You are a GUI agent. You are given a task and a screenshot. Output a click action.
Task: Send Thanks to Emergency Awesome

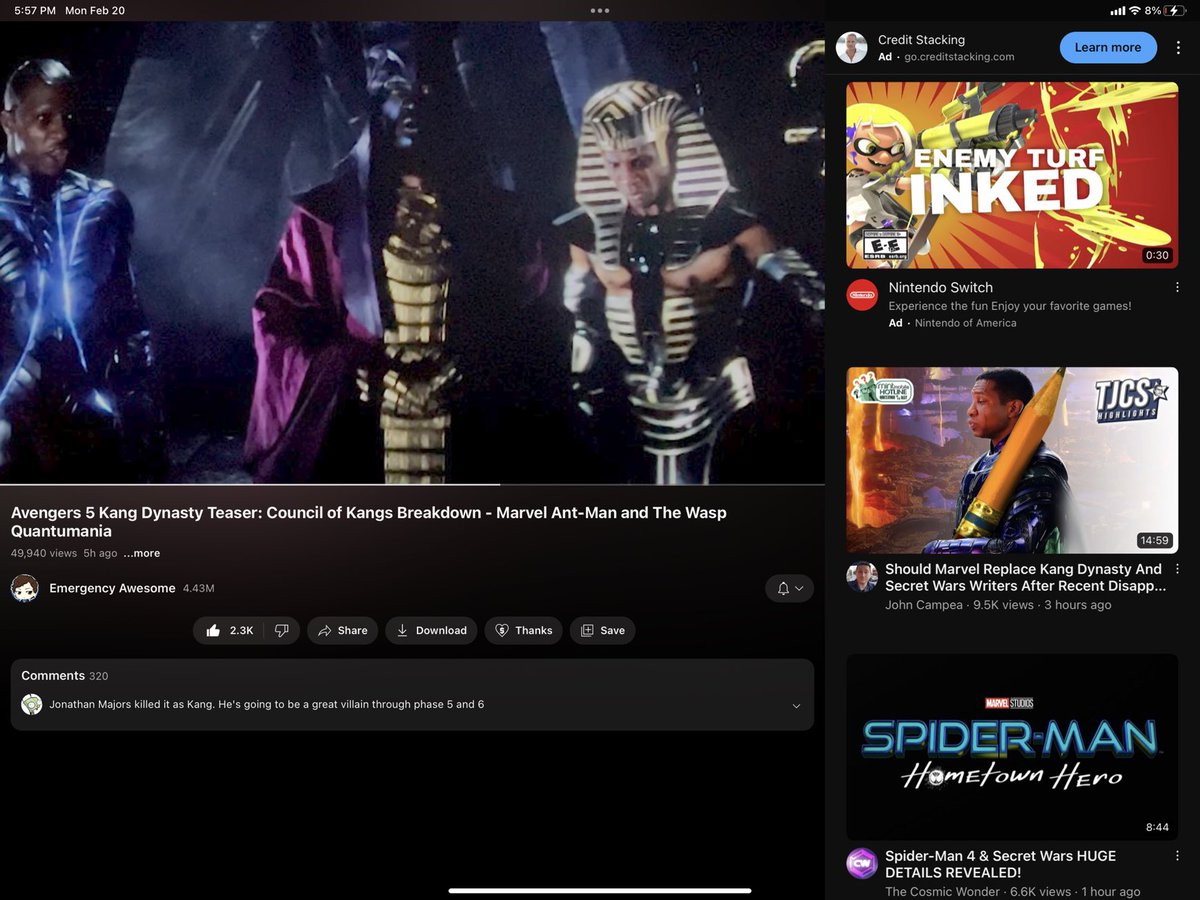coord(524,630)
